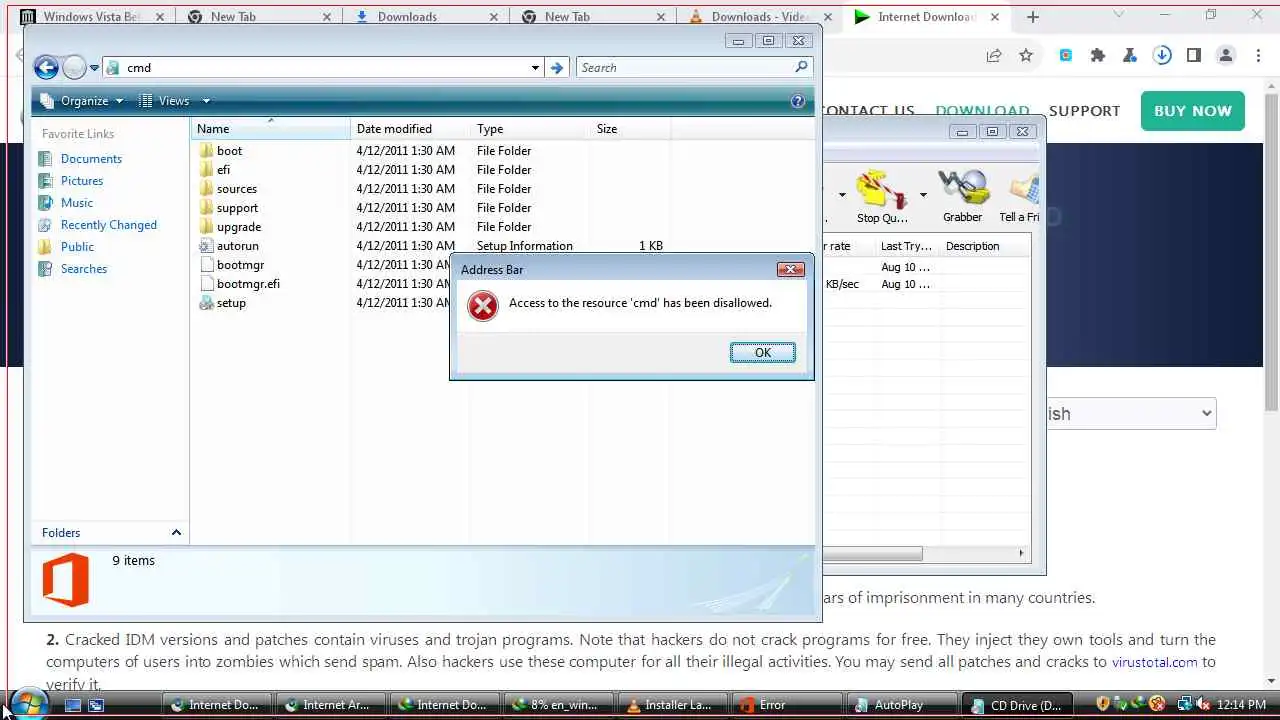Click the browser page vertical scrollbar

(x=1271, y=250)
